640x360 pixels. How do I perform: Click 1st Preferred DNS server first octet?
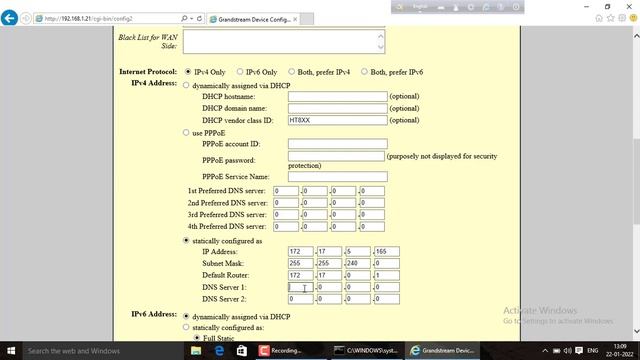point(286,191)
